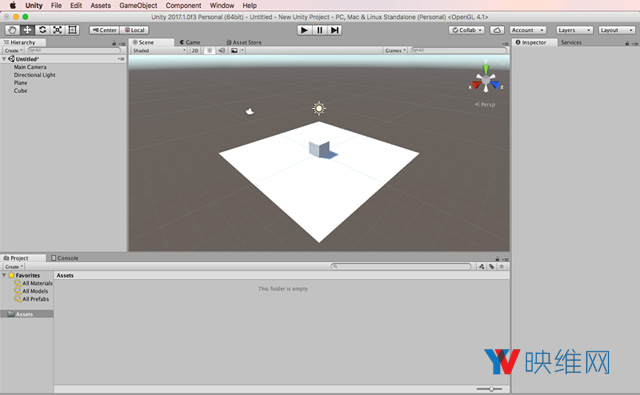Viewport: 640px width, 395px height.
Task: Select the Rotate tool
Action: pyautogui.click(x=42, y=30)
